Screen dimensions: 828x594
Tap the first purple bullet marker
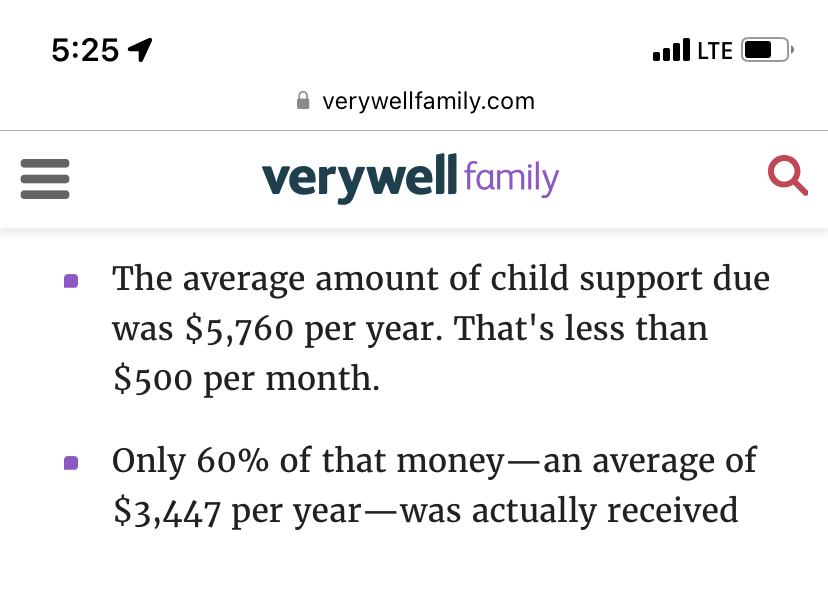click(x=71, y=281)
